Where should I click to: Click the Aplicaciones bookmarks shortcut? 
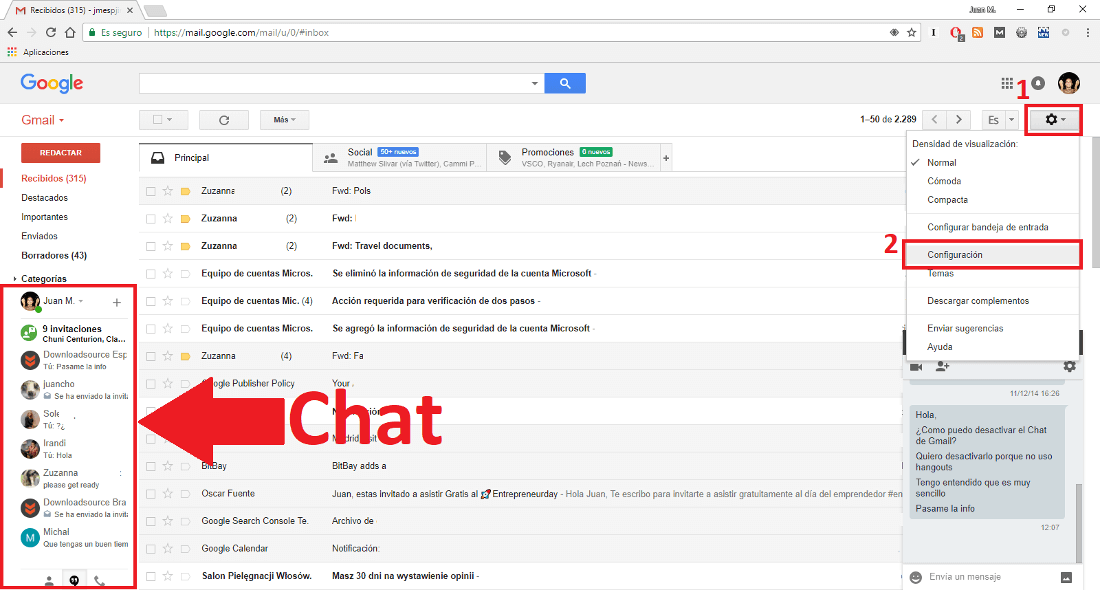[38, 53]
